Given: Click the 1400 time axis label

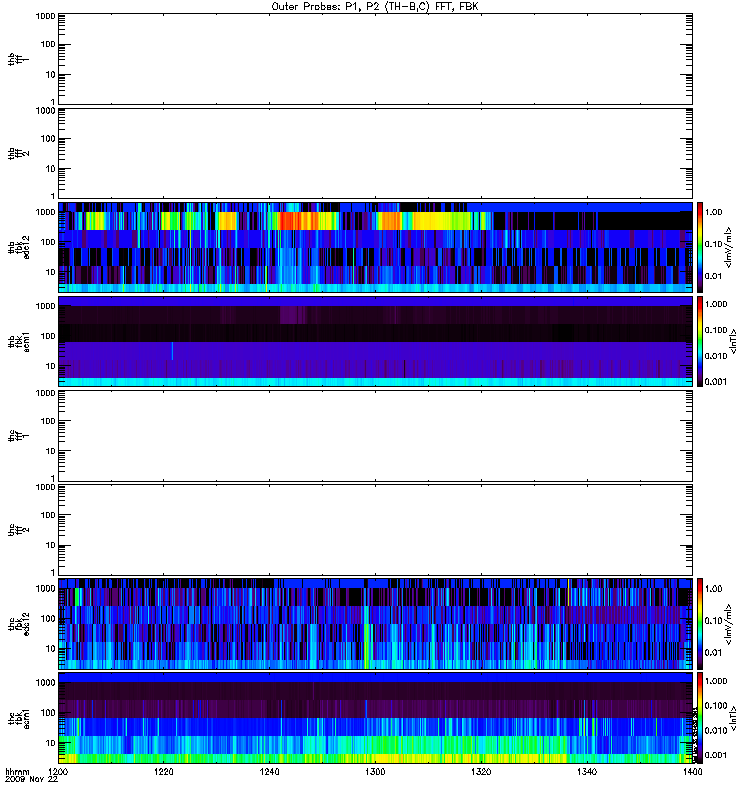Looking at the screenshot, I should point(692,772).
